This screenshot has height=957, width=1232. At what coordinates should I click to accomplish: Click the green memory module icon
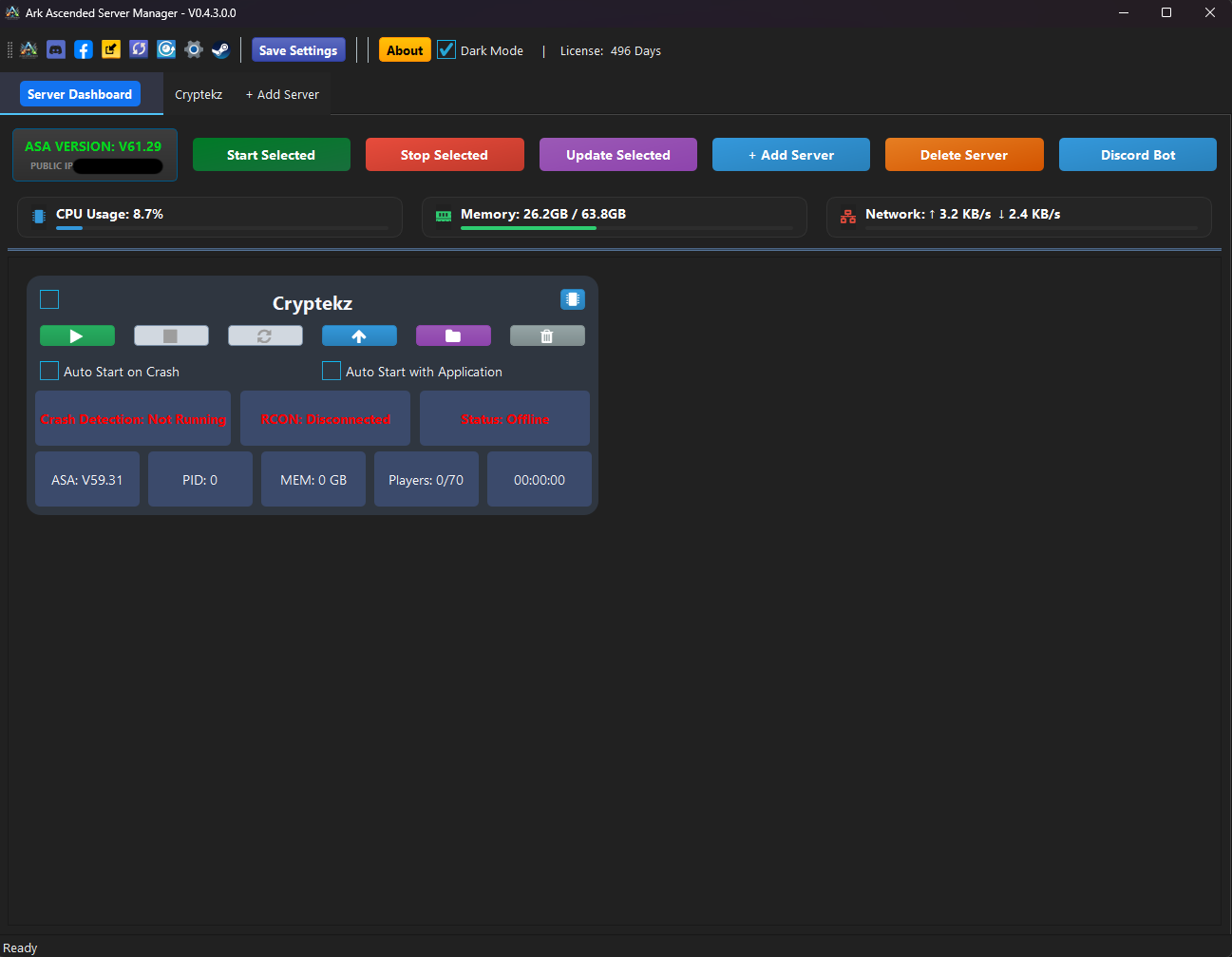point(444,217)
